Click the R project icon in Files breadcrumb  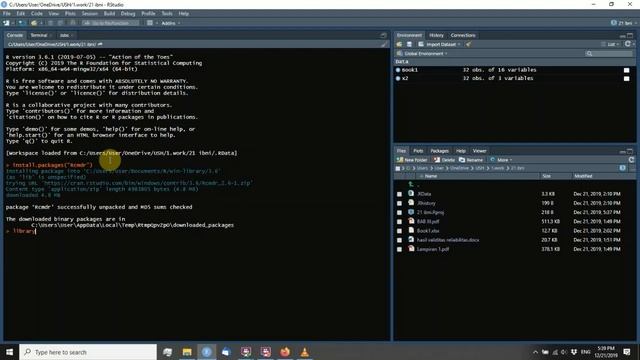622,168
